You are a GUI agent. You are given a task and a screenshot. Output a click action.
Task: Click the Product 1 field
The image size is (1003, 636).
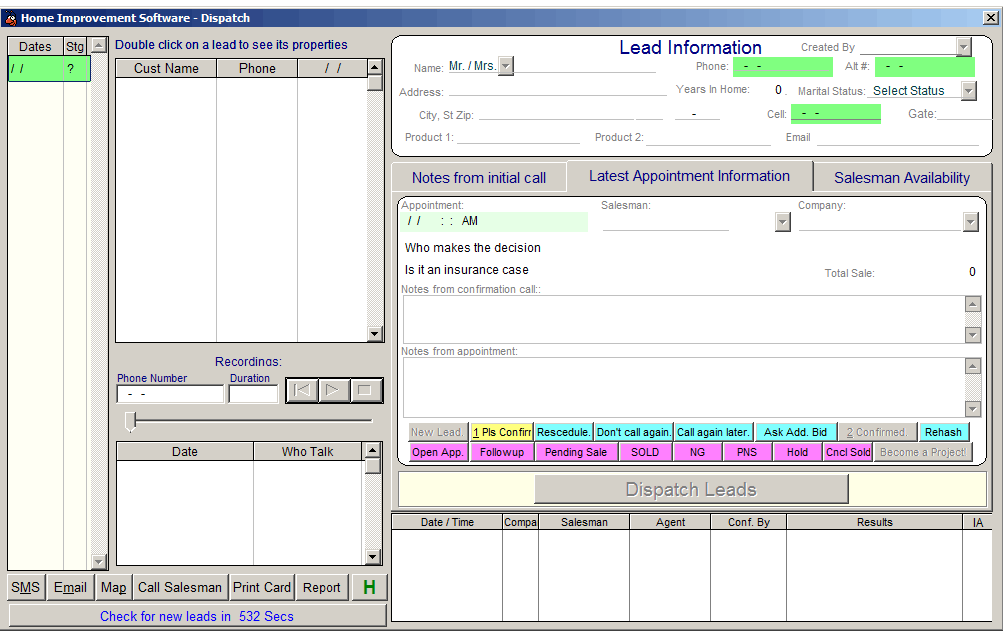point(518,137)
